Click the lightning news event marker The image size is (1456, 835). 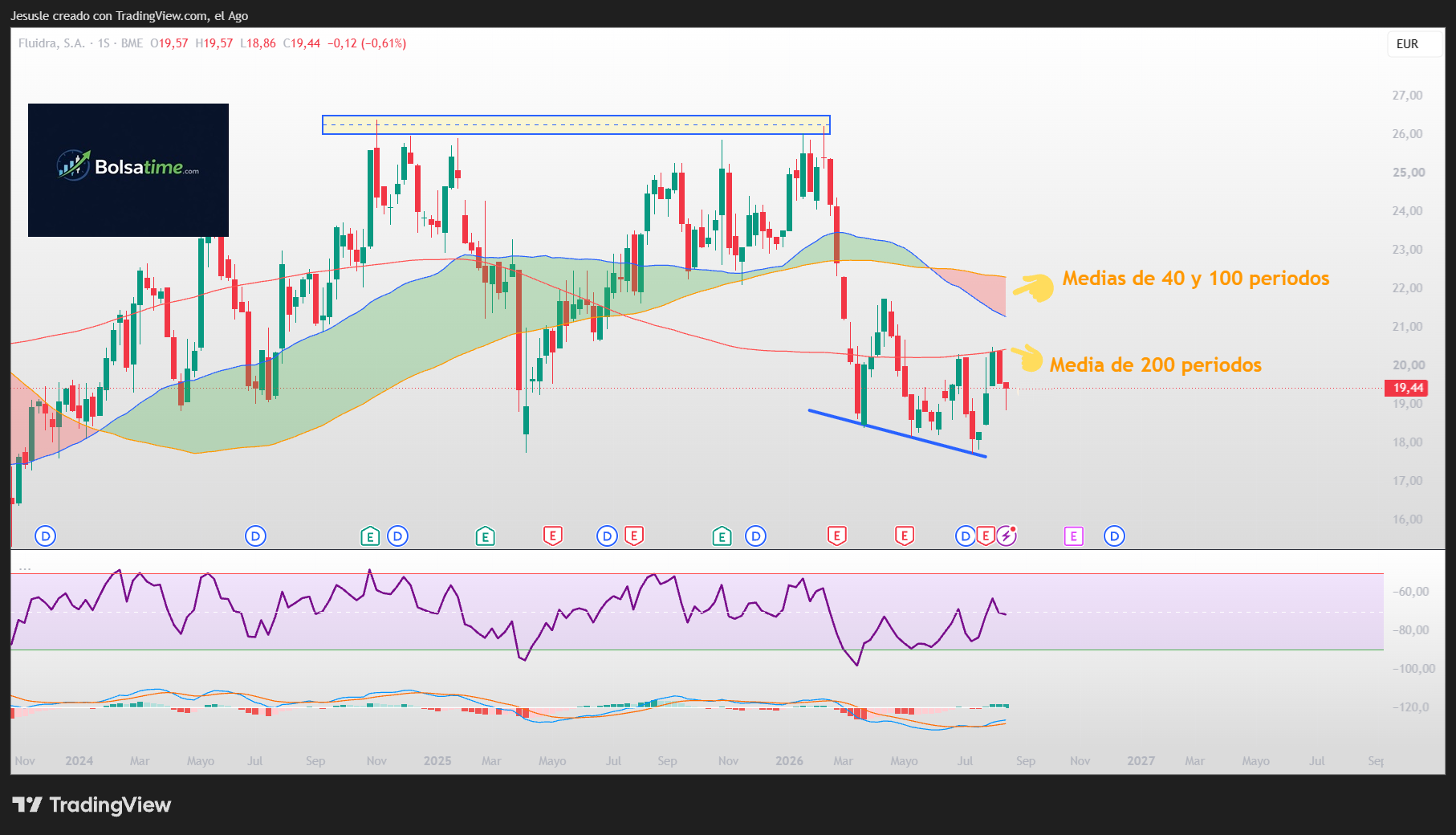click(x=1007, y=536)
